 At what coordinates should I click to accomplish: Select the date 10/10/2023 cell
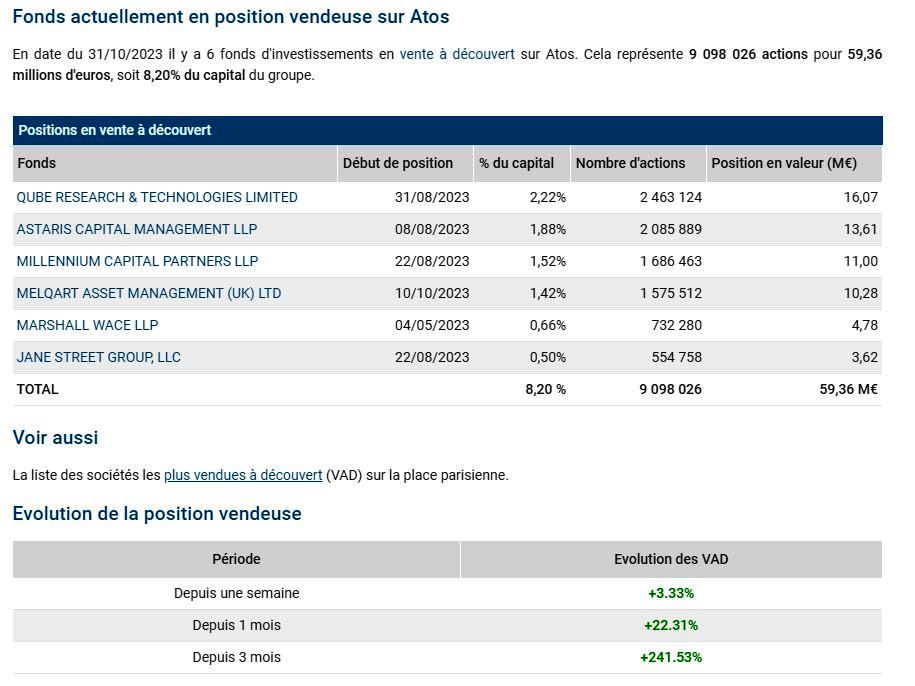[x=432, y=293]
